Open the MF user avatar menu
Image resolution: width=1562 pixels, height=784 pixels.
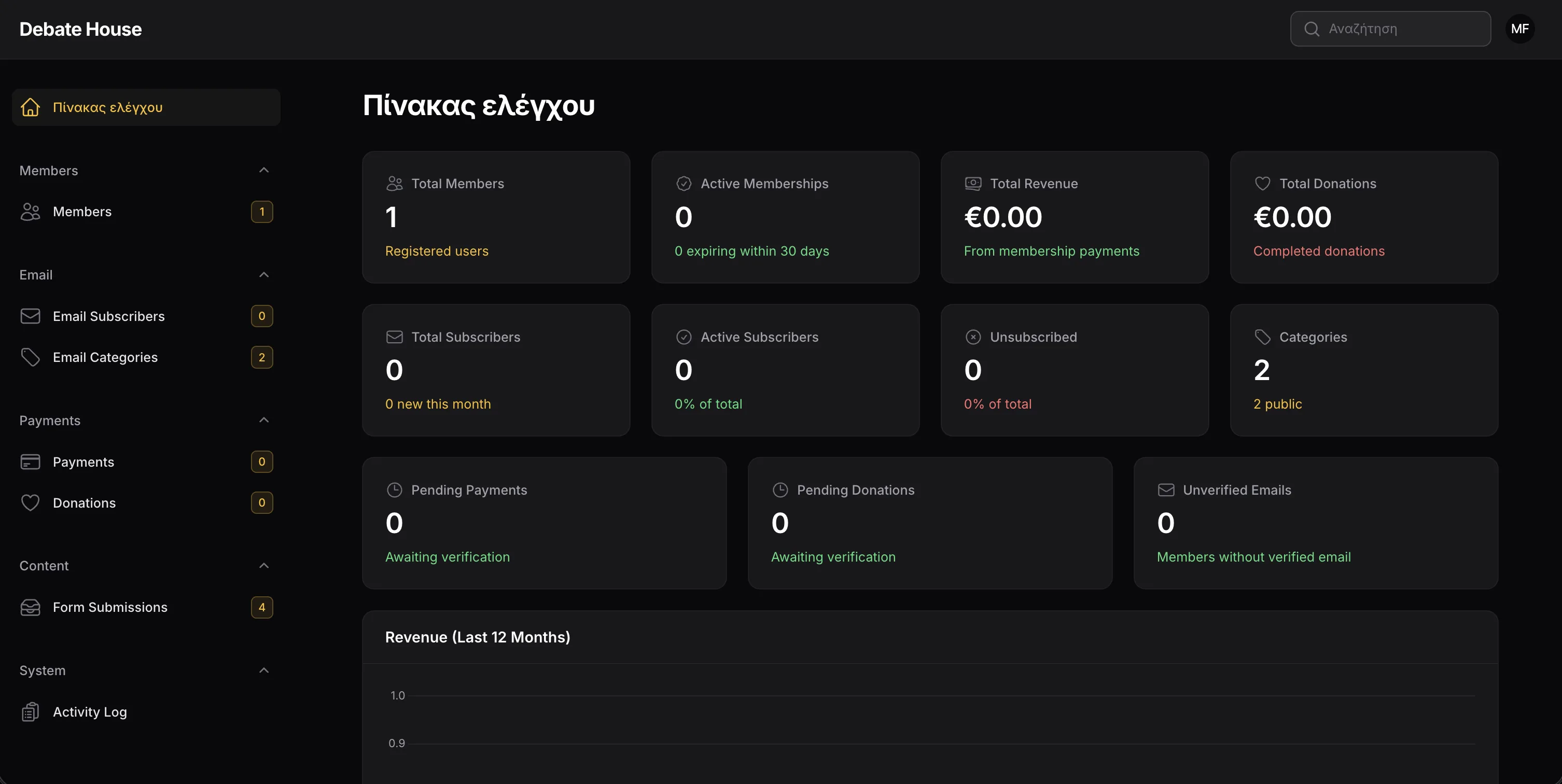pos(1519,29)
